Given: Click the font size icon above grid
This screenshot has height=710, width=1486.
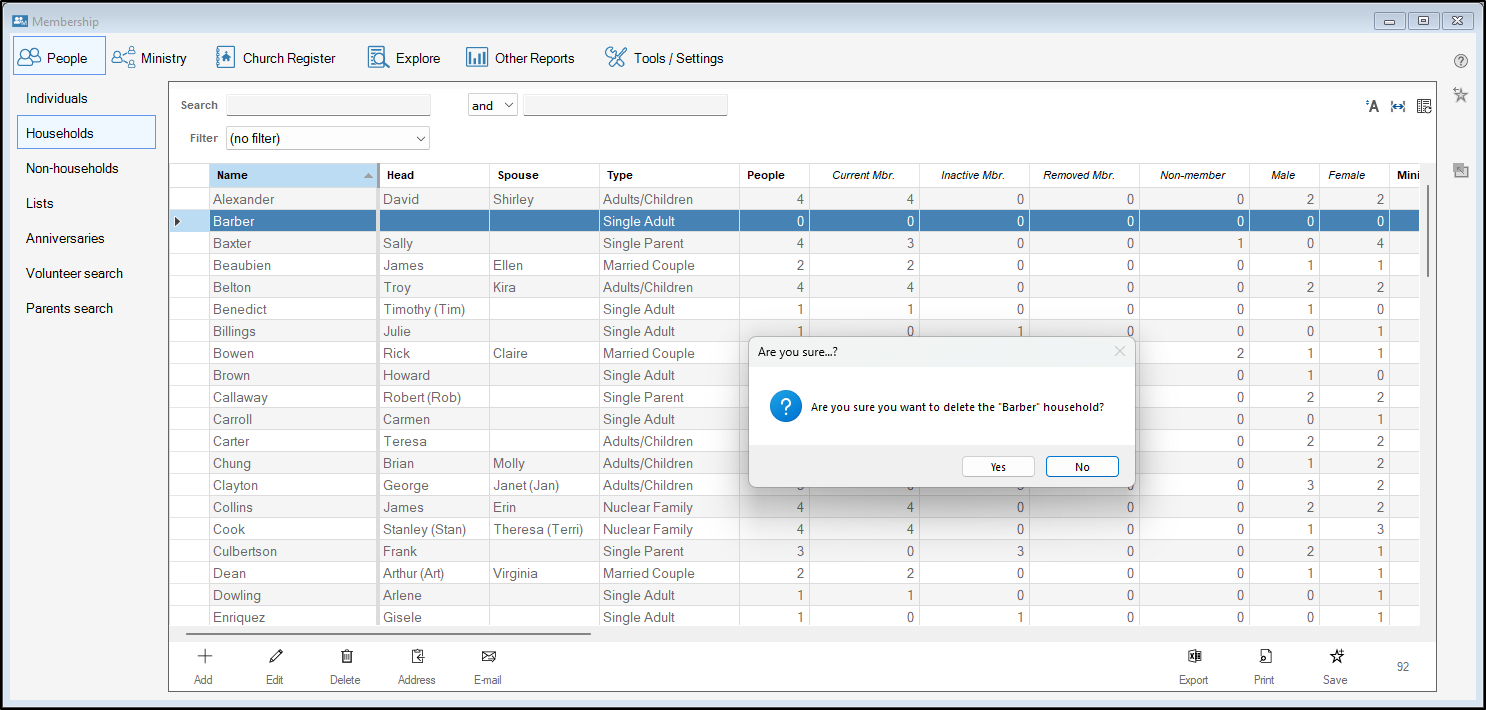Looking at the screenshot, I should 1372,106.
